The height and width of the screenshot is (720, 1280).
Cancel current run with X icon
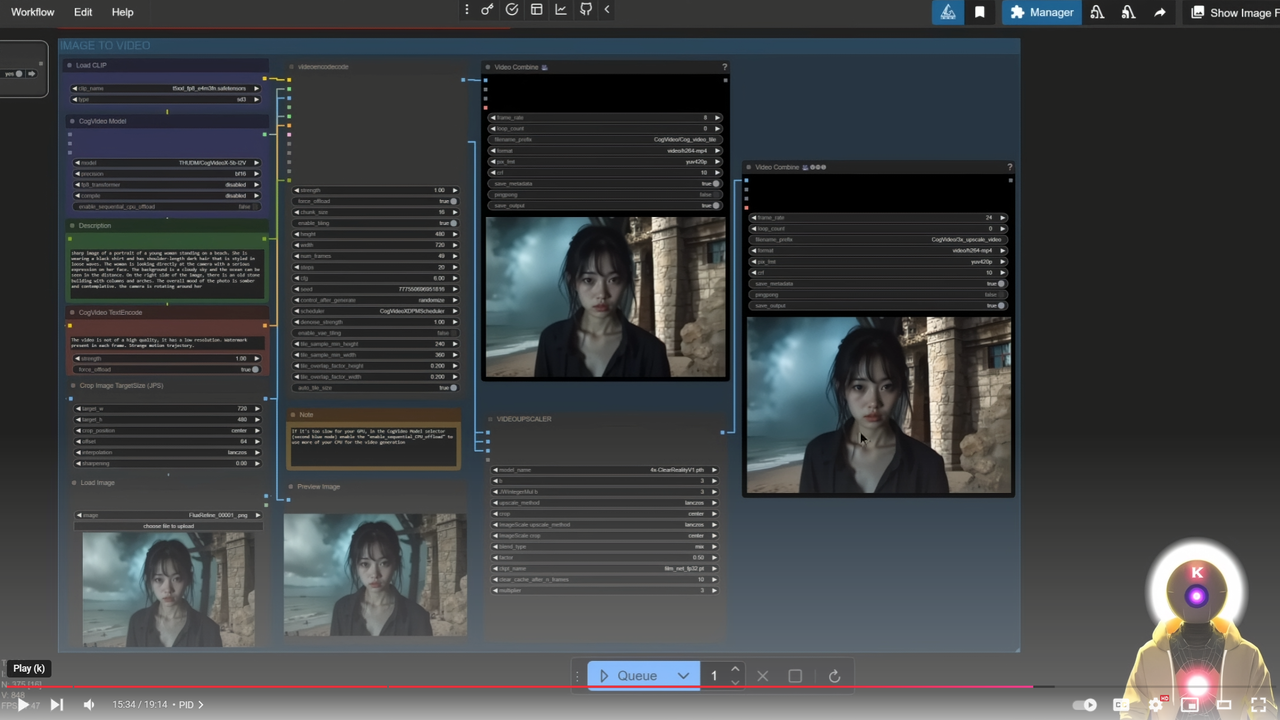763,676
